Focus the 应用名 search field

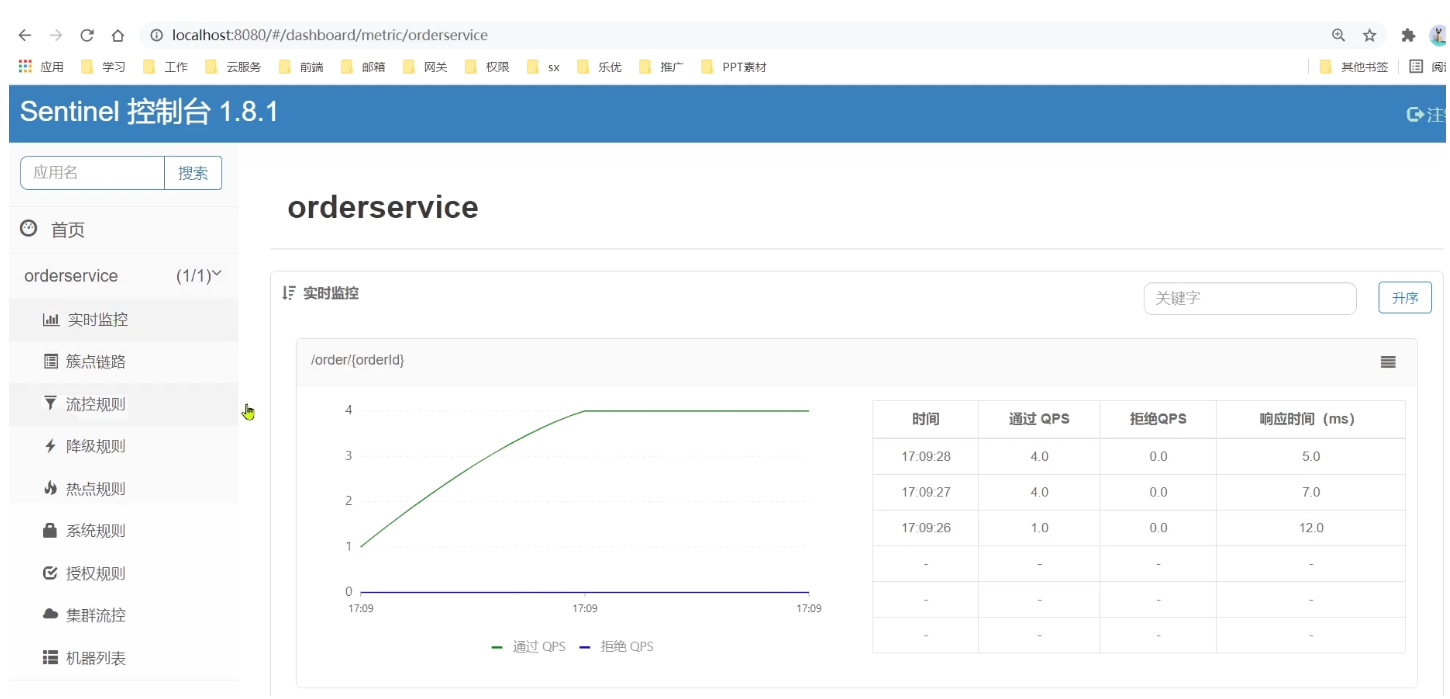[92, 173]
